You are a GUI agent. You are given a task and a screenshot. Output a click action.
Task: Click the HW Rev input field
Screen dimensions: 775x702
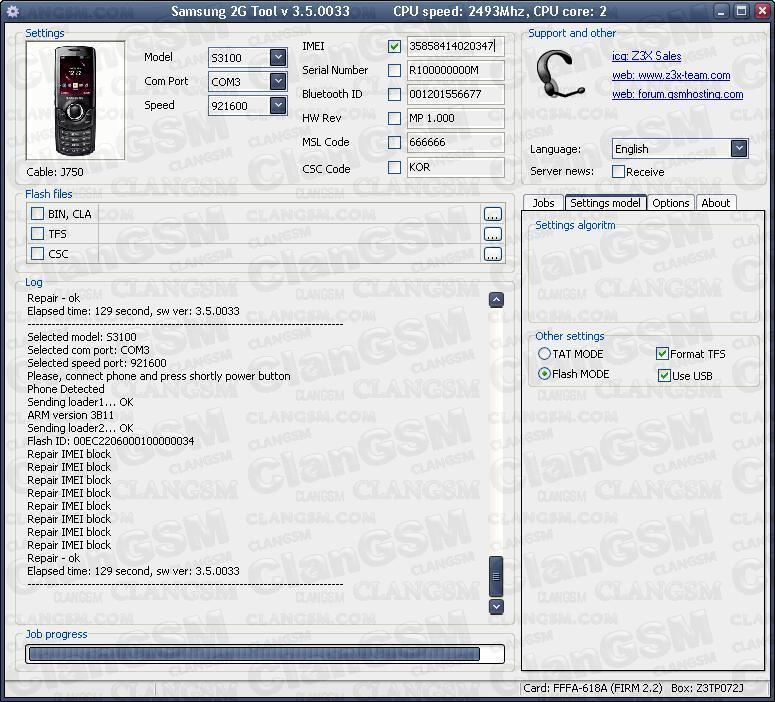click(455, 118)
